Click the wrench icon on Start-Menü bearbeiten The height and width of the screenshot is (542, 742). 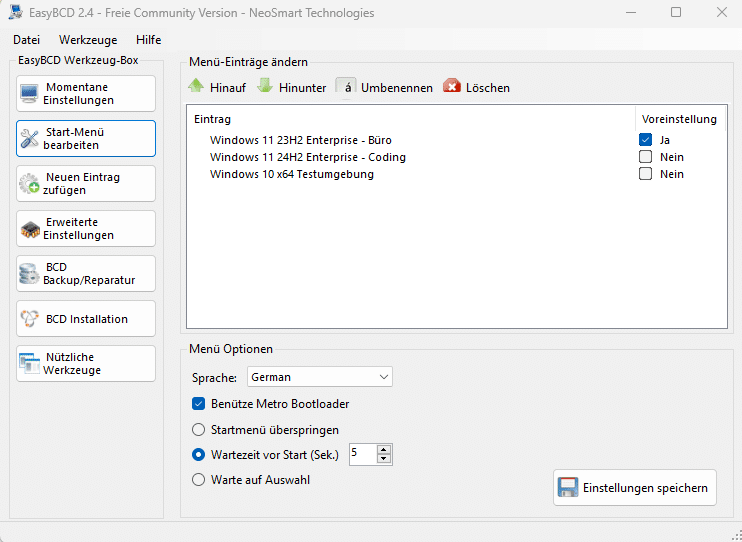point(29,139)
